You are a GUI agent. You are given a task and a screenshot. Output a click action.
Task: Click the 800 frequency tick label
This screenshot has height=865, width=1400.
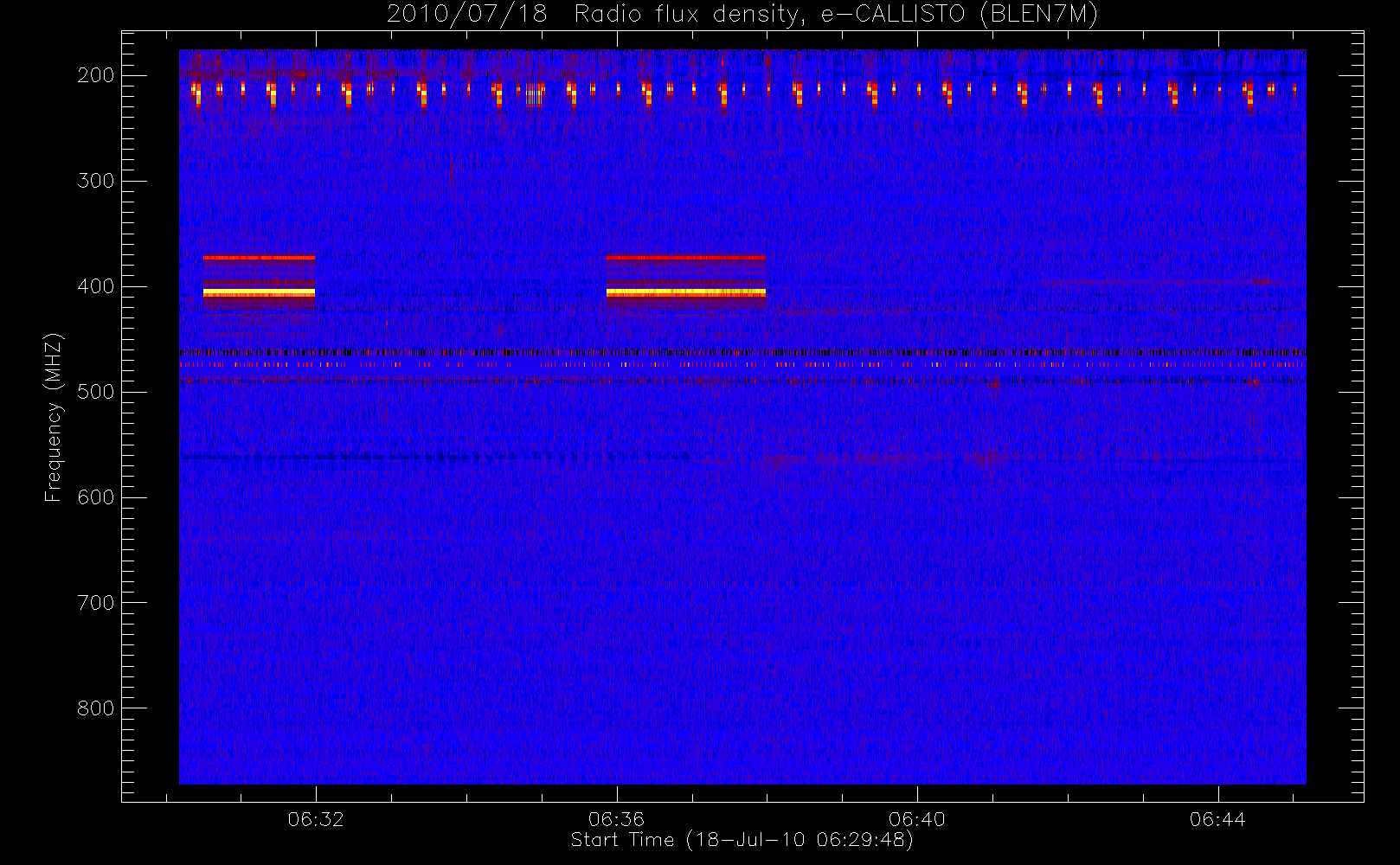96,708
